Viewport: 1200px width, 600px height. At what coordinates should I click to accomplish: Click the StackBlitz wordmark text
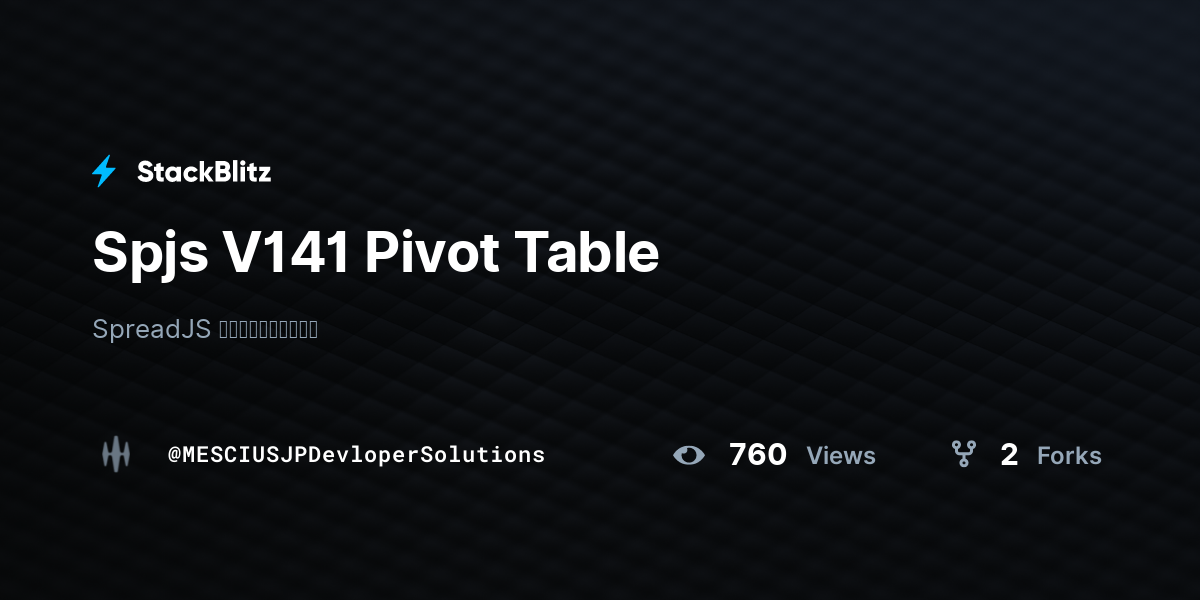pos(204,172)
